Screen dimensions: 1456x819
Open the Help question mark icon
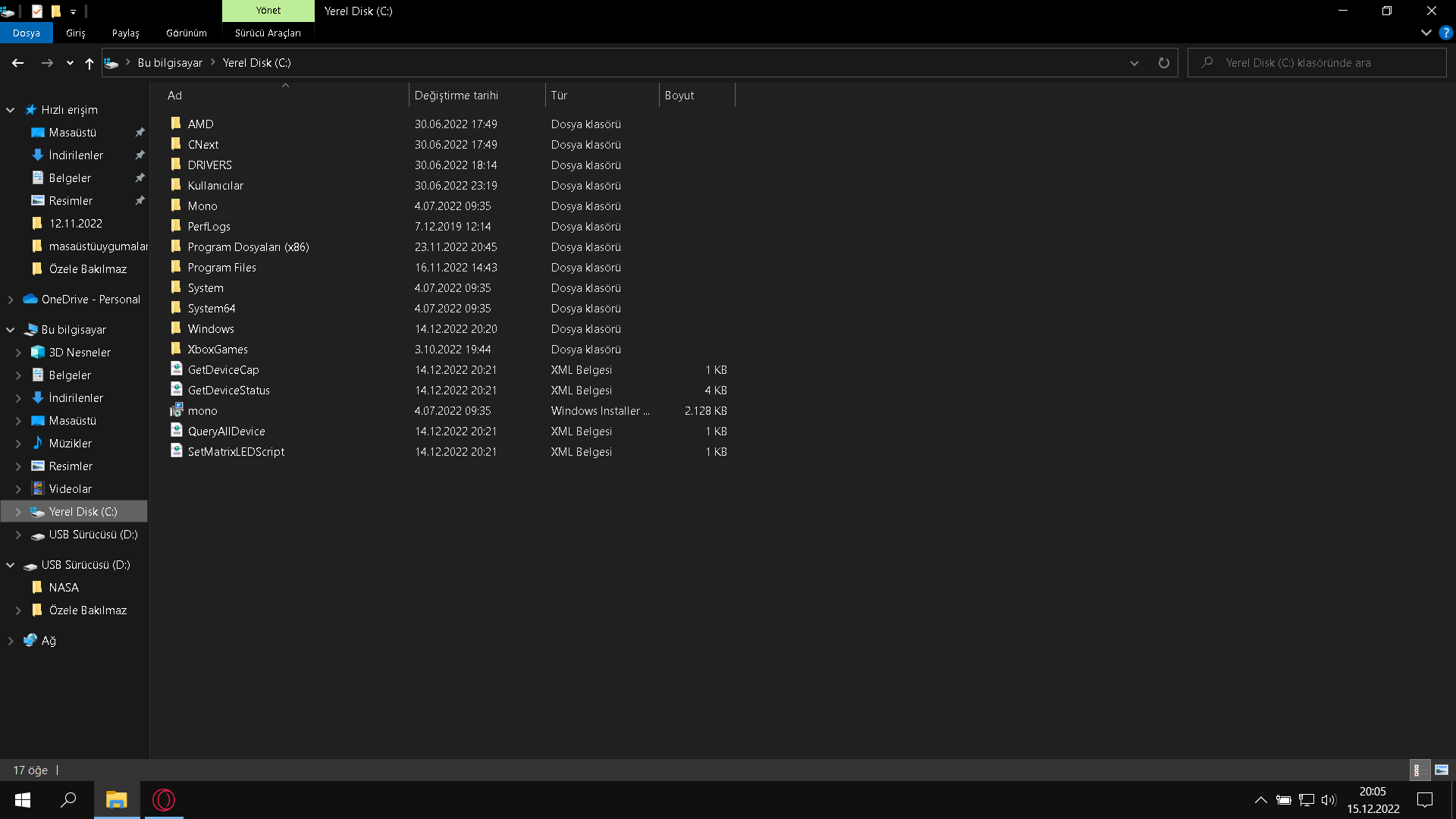coord(1446,33)
